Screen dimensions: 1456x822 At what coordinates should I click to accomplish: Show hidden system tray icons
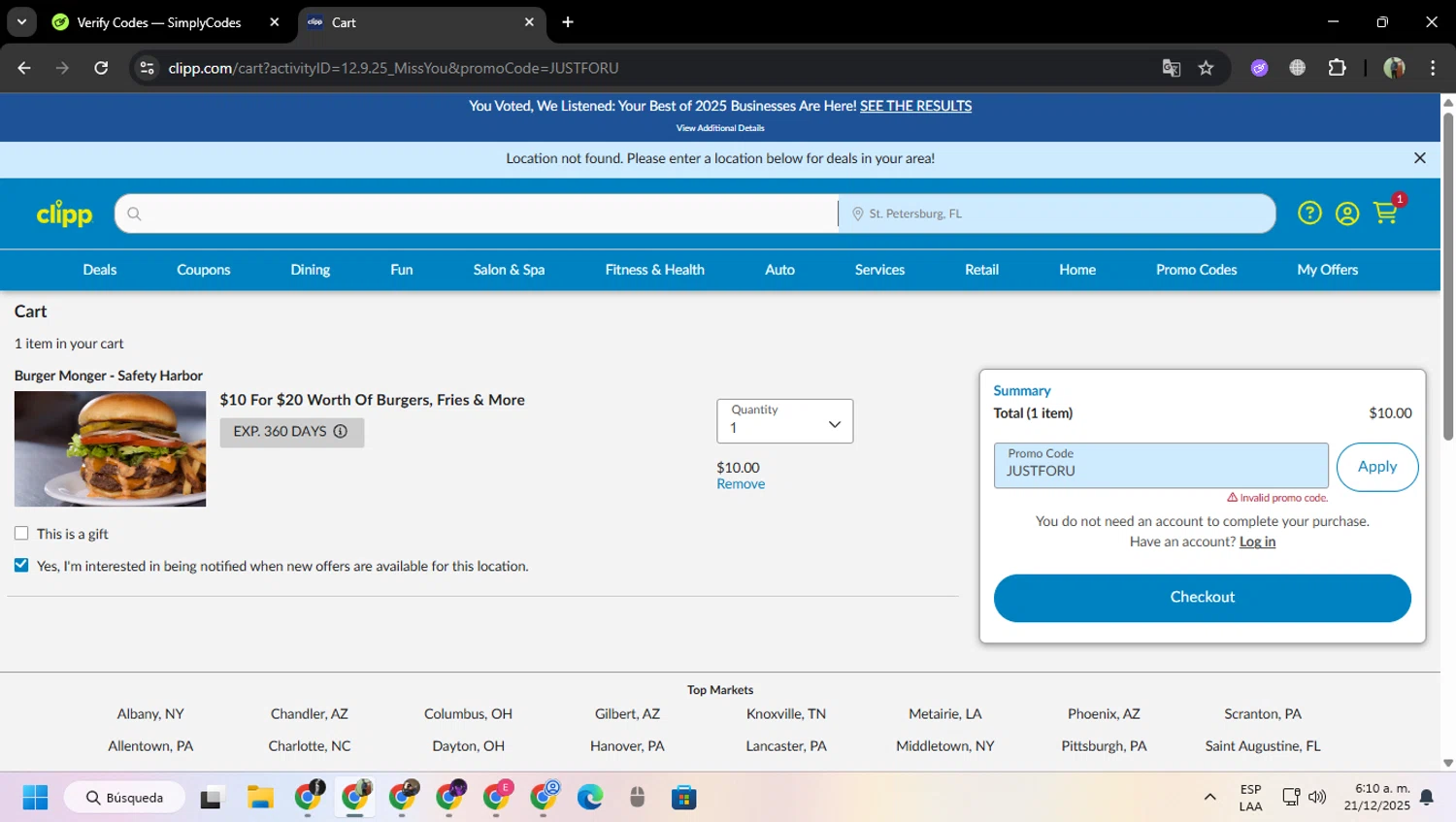1209,798
